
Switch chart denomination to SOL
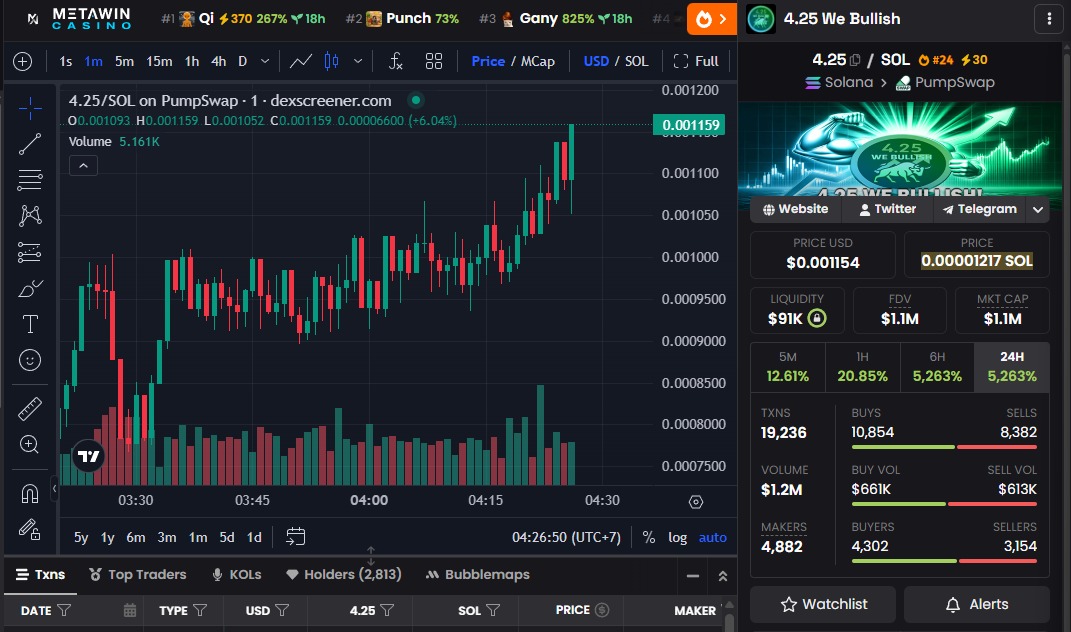637,61
